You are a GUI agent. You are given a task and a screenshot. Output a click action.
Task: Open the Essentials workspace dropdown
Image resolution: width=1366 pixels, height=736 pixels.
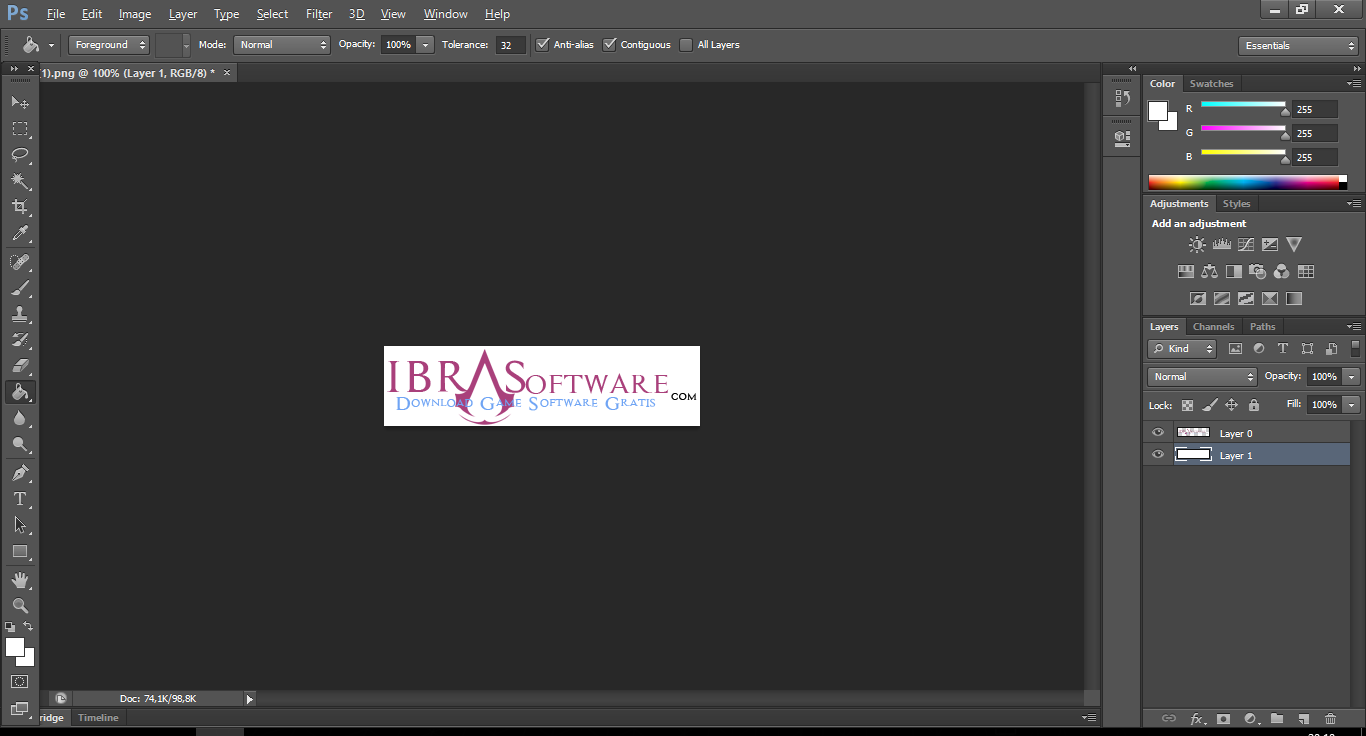pyautogui.click(x=1297, y=46)
